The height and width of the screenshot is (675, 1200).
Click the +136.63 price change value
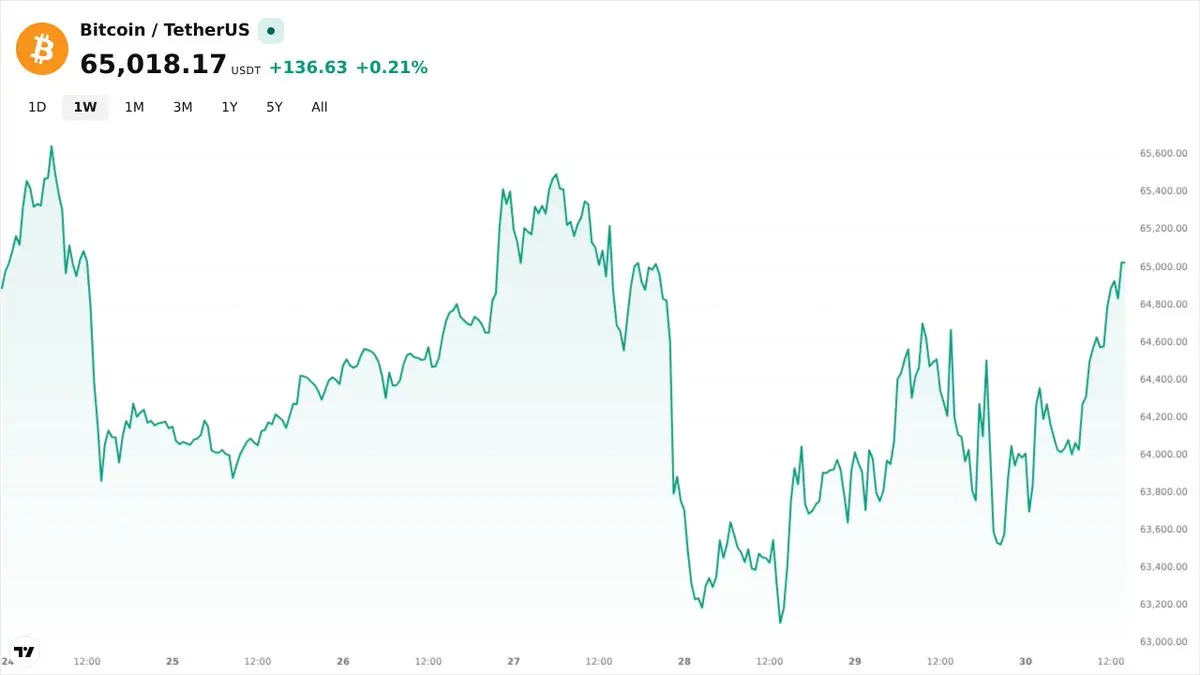tap(308, 67)
